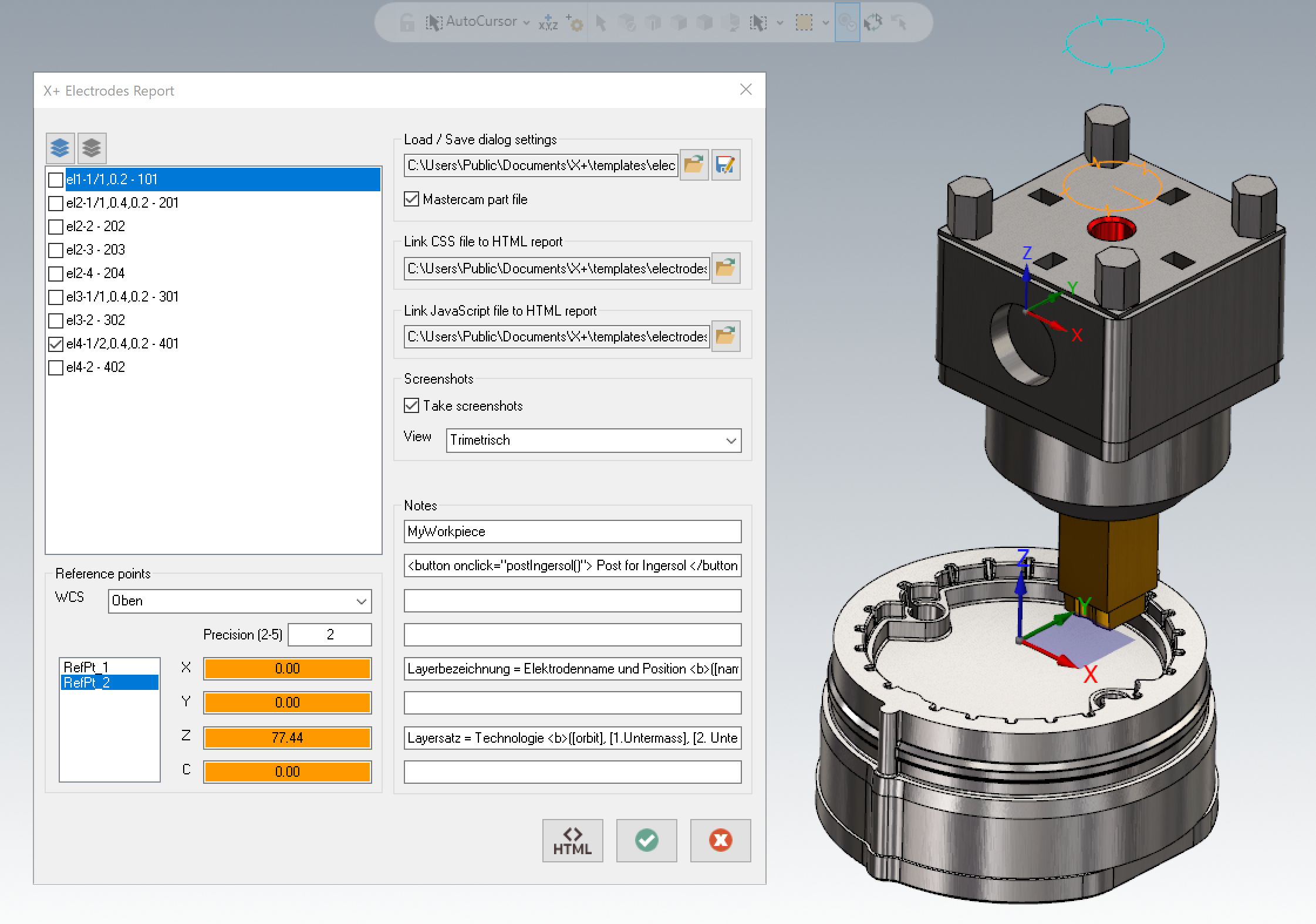
Task: Open the AutoCursor dropdown arrow
Action: pos(527,23)
